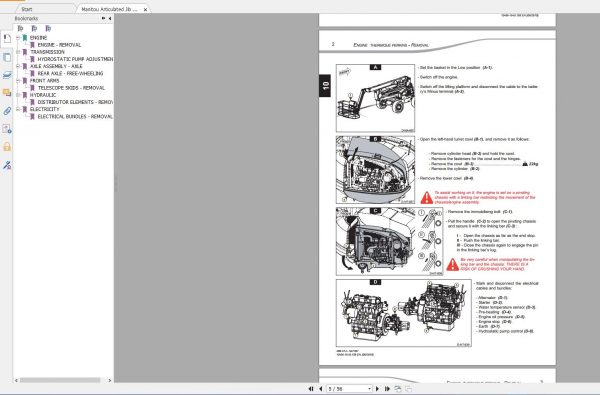Click the previous view icon in navigation bar
Image resolution: width=600 pixels, height=395 pixels.
[398, 389]
